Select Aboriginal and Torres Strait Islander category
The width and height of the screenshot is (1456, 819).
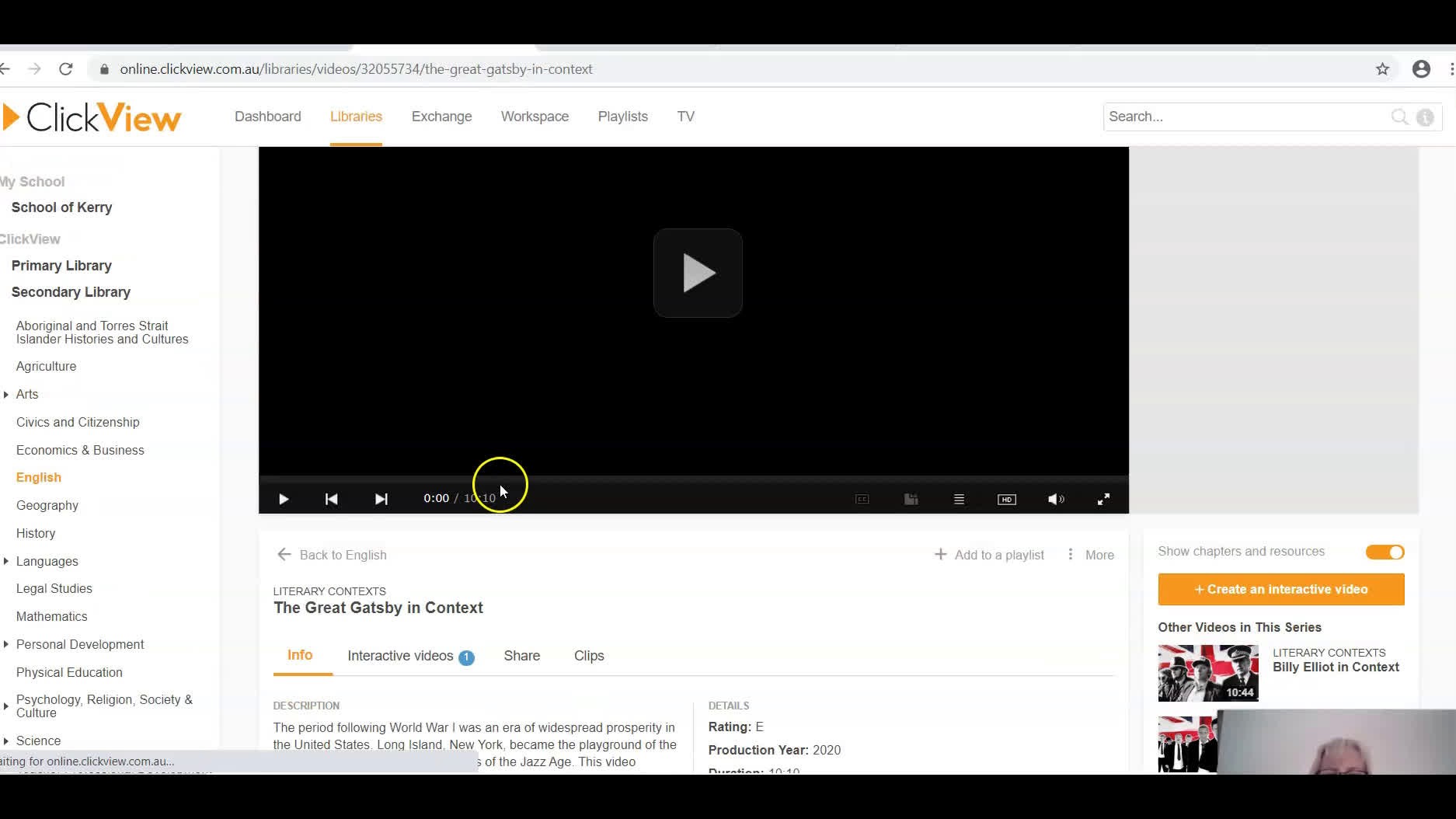click(102, 333)
